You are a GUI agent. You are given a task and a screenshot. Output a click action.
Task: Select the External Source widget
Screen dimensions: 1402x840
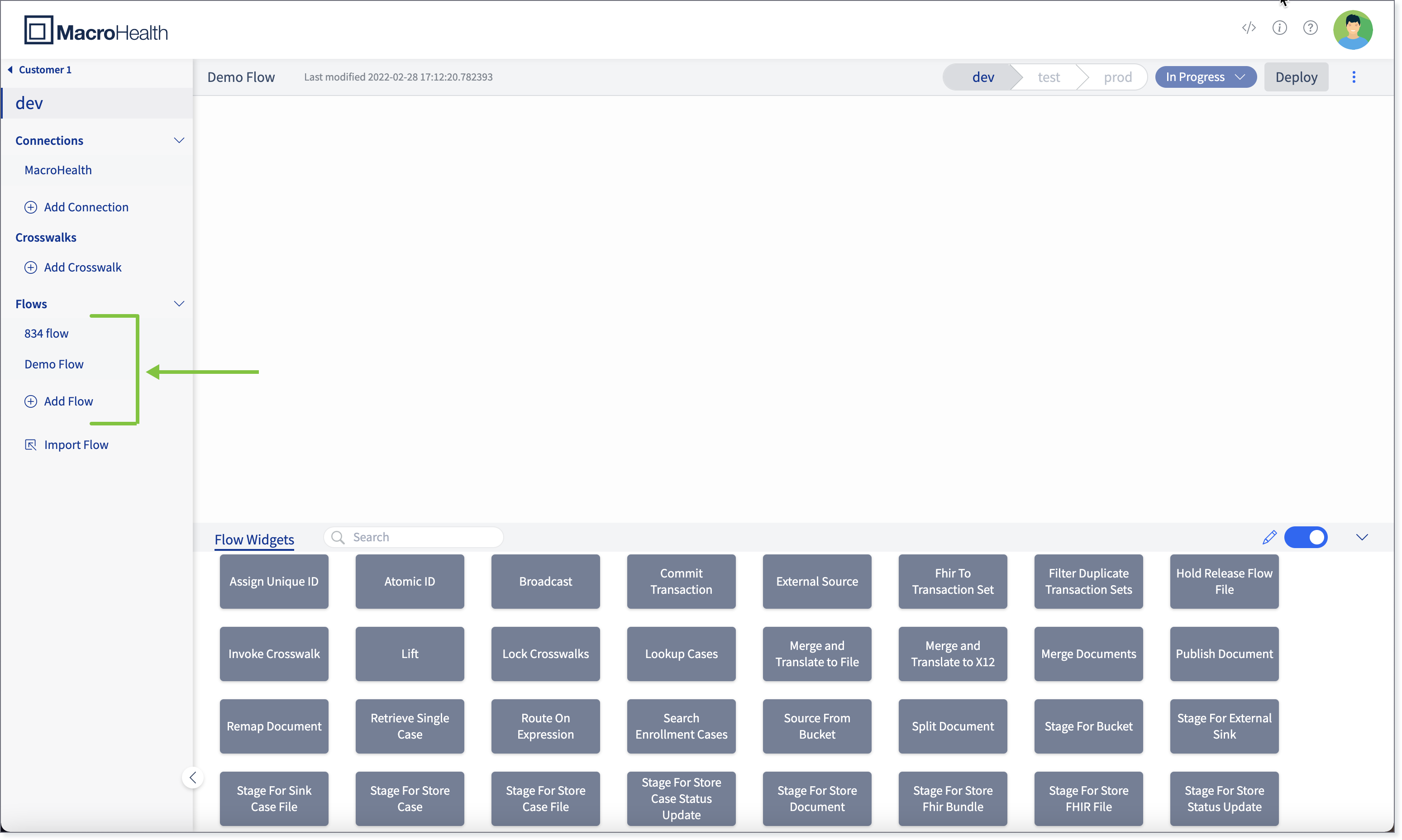[817, 581]
